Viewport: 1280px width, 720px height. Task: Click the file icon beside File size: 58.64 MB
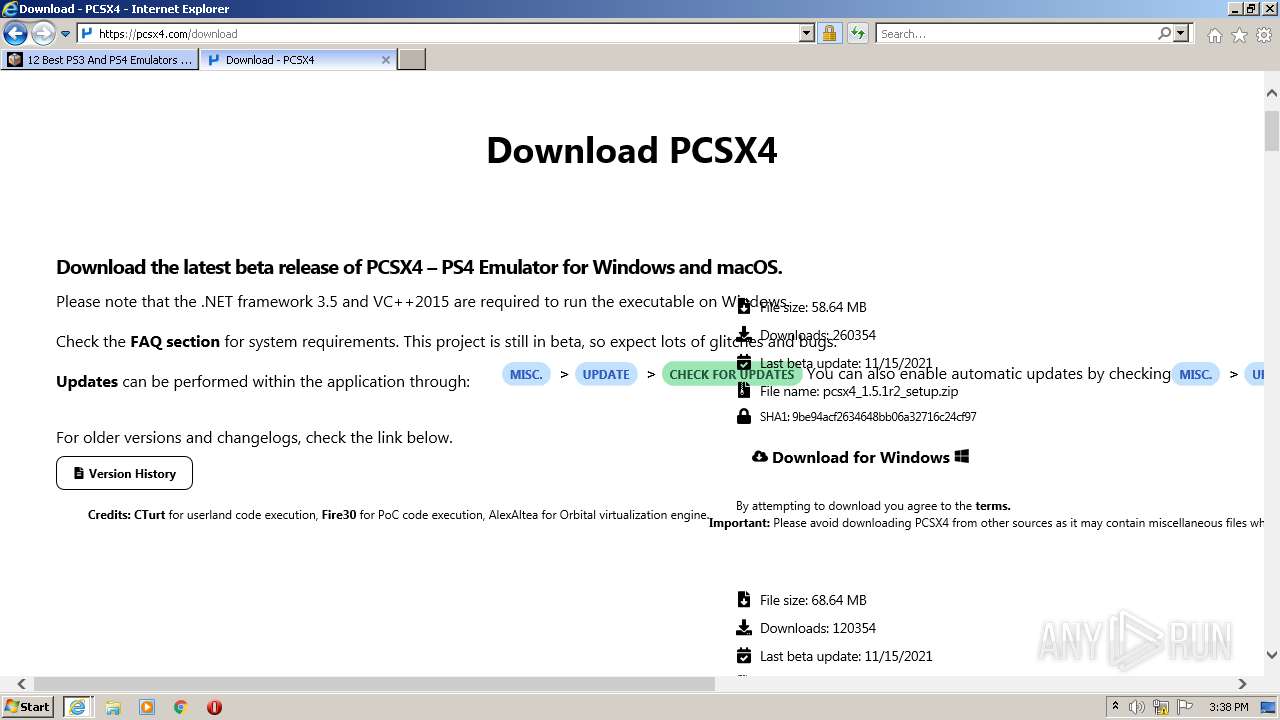743,307
